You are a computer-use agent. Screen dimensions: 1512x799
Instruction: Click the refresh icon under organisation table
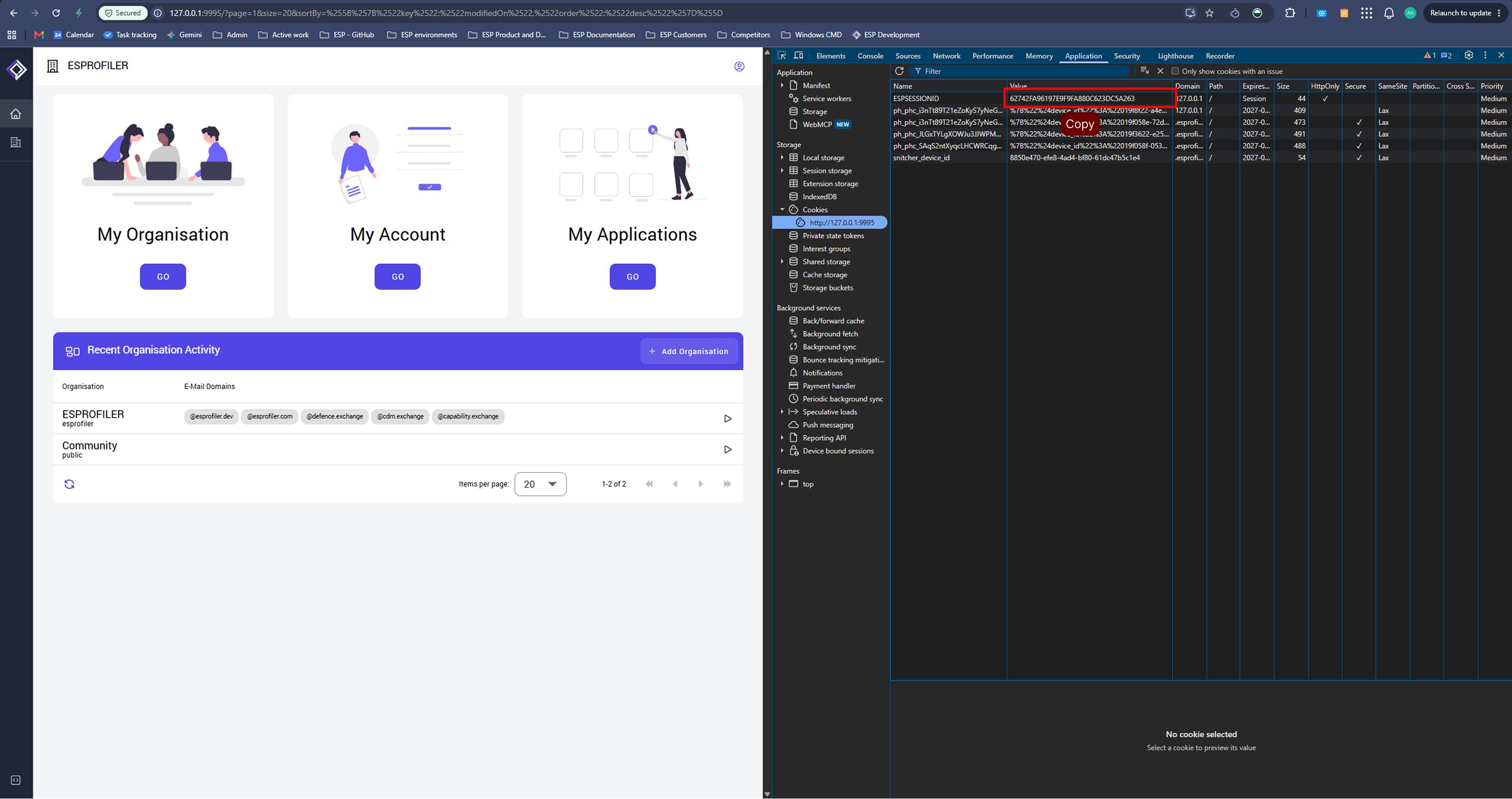(69, 484)
